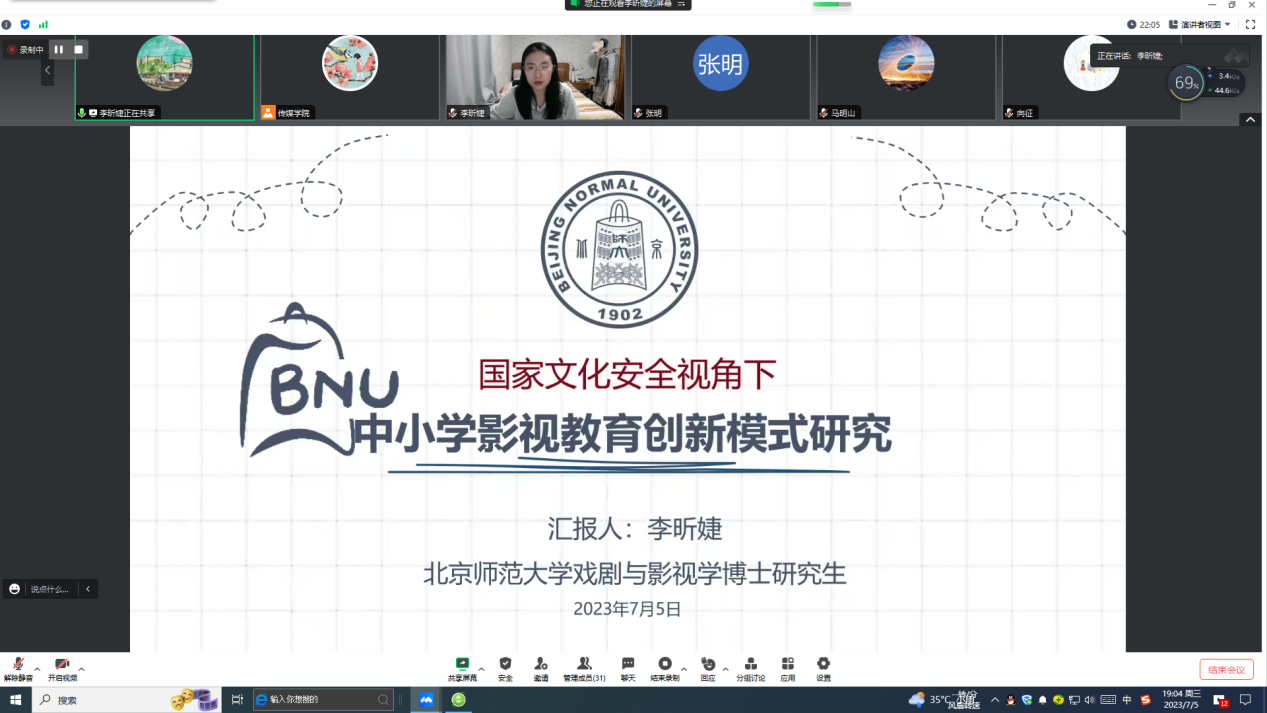Click slide title 国家文化安全视角下
The image size is (1267, 713).
[627, 374]
